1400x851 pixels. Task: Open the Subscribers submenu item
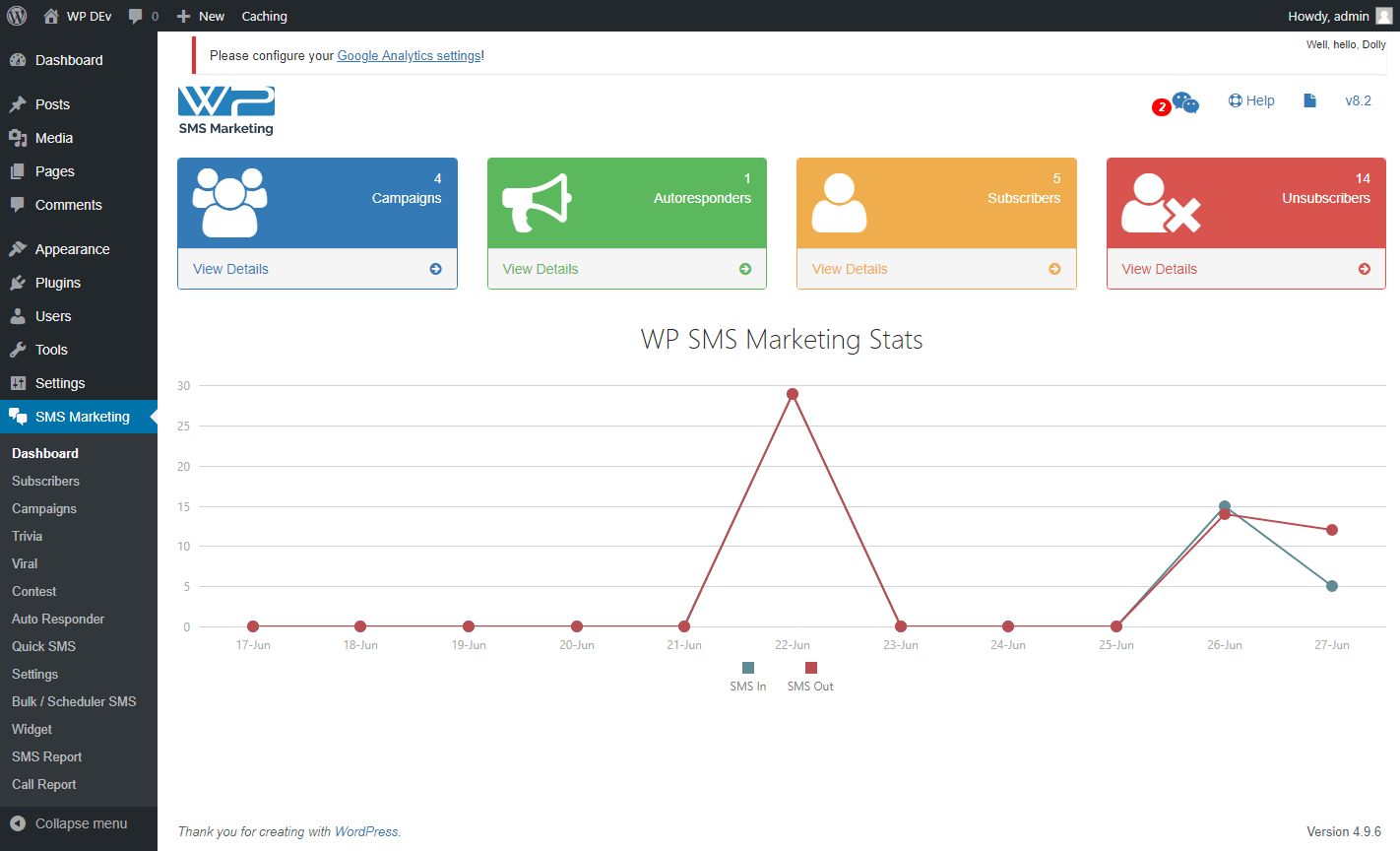point(45,481)
